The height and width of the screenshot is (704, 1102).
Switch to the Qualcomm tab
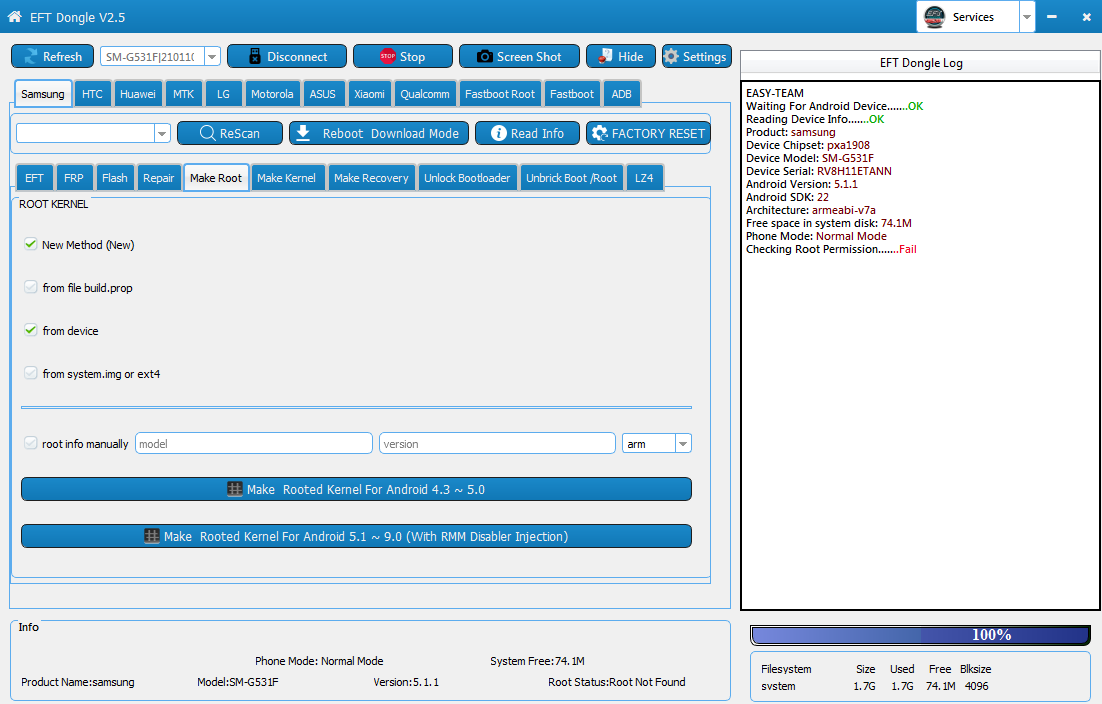tap(424, 93)
